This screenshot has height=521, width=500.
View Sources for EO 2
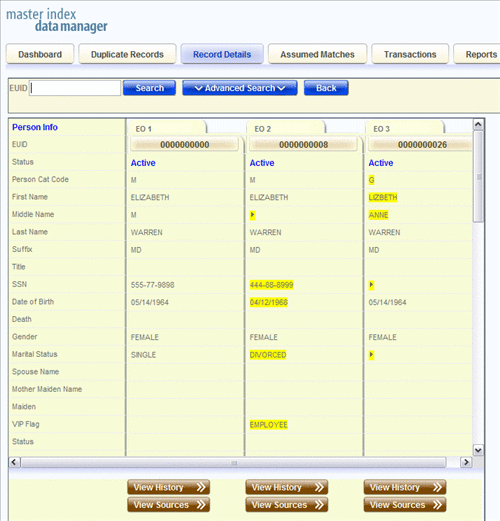click(287, 505)
